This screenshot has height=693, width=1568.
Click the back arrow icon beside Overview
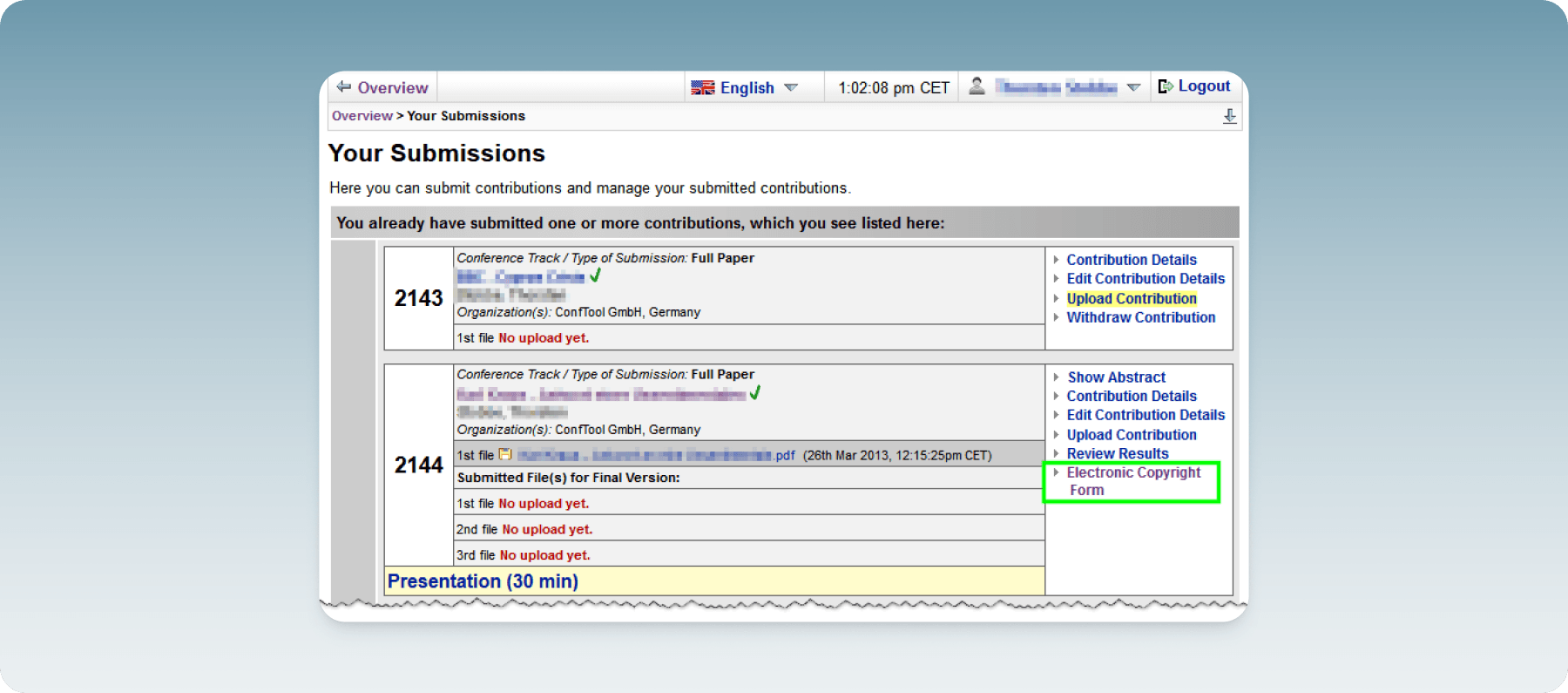(343, 86)
